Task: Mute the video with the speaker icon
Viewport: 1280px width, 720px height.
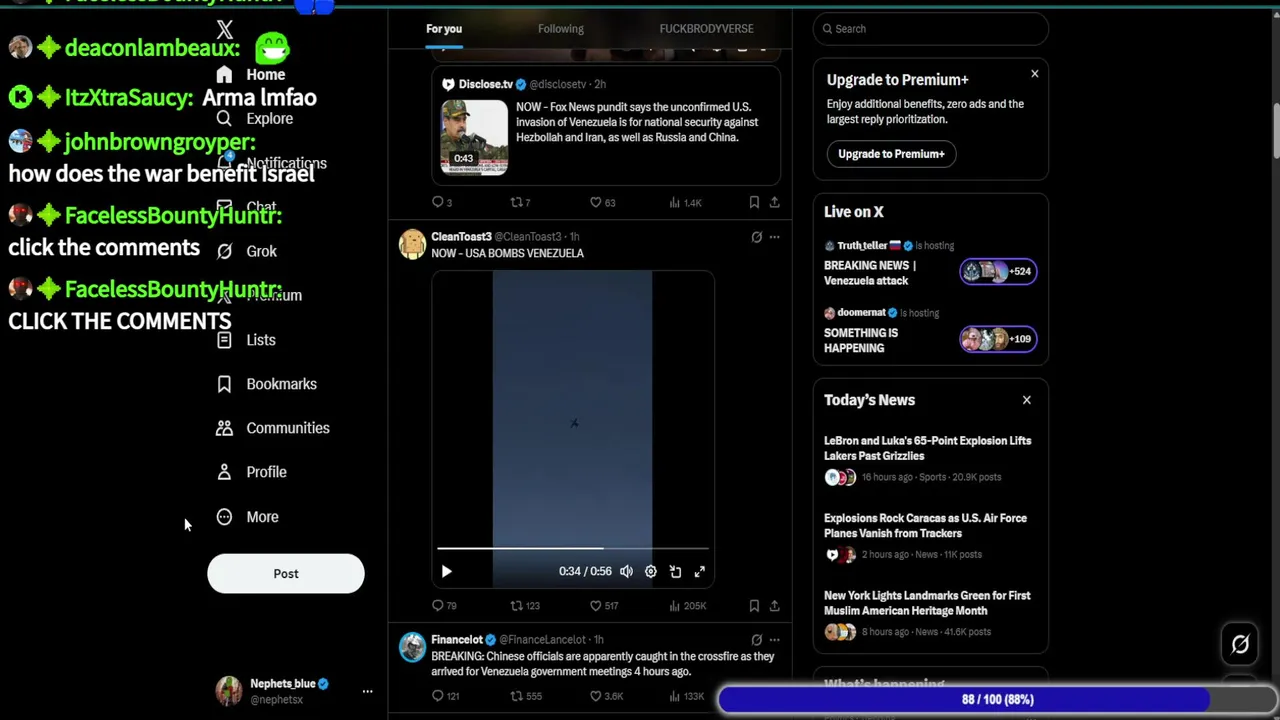Action: pos(626,572)
